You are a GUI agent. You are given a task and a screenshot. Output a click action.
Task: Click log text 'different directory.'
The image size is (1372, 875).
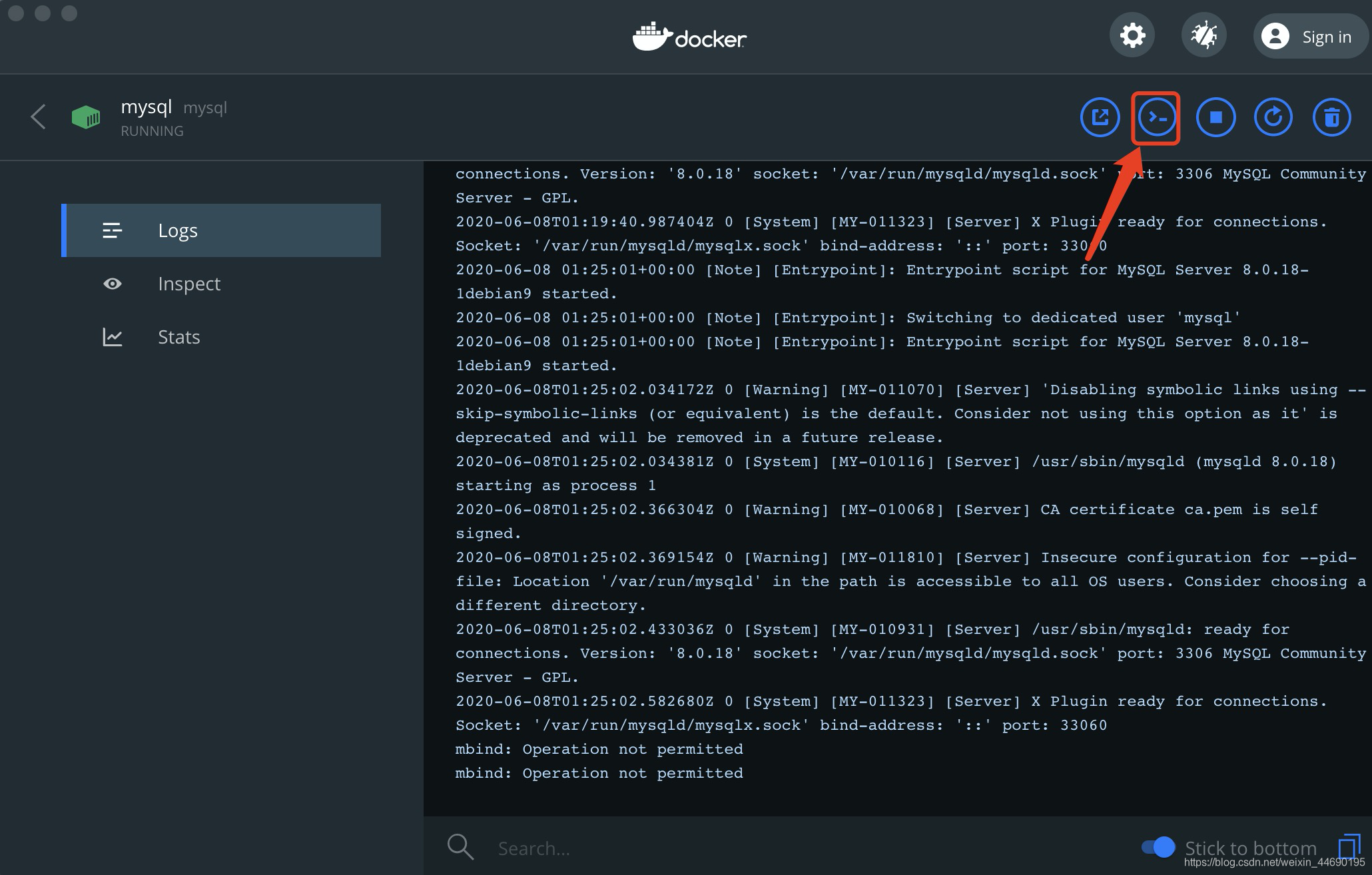coord(551,605)
